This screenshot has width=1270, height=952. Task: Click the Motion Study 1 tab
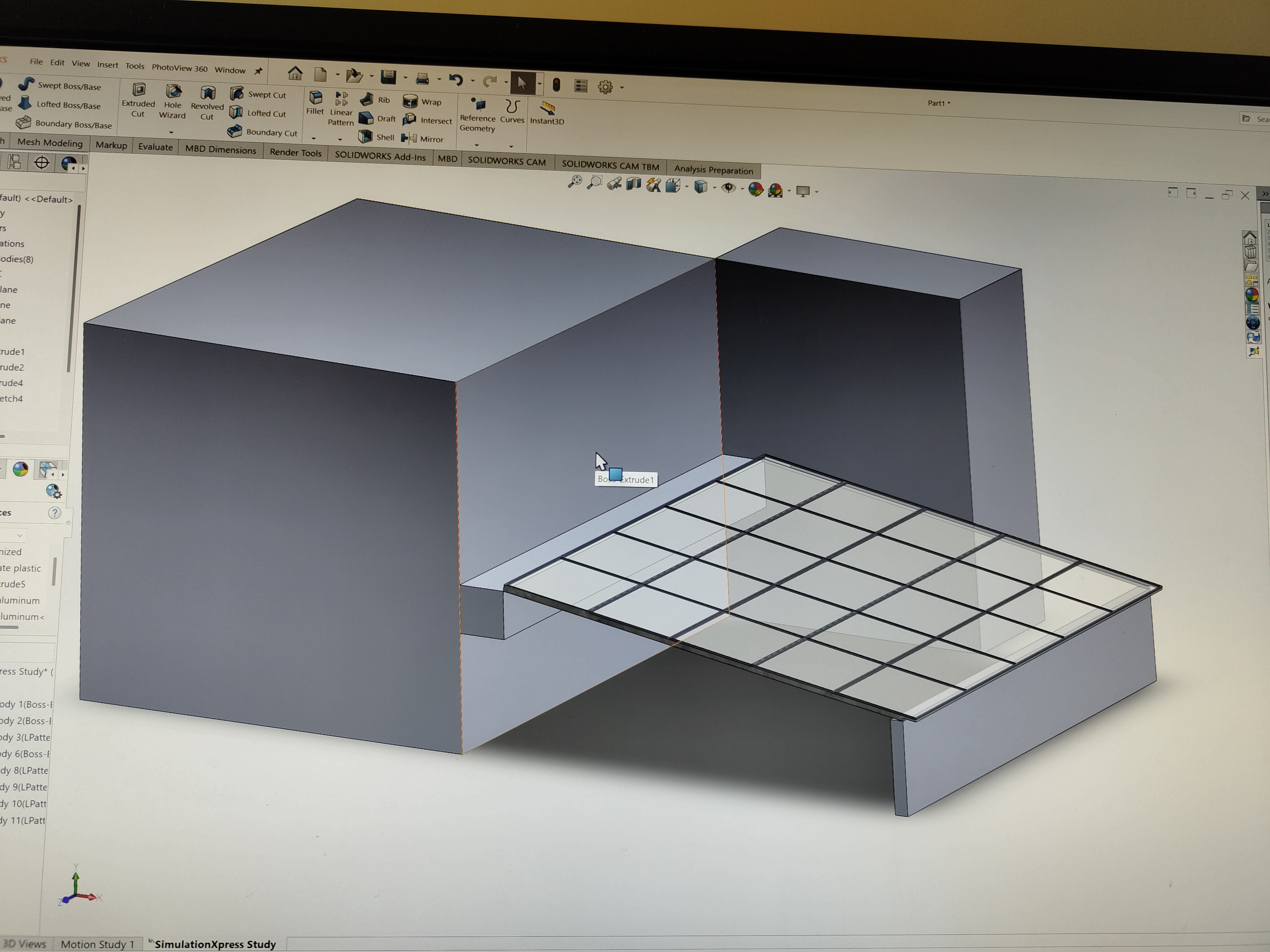(x=97, y=944)
